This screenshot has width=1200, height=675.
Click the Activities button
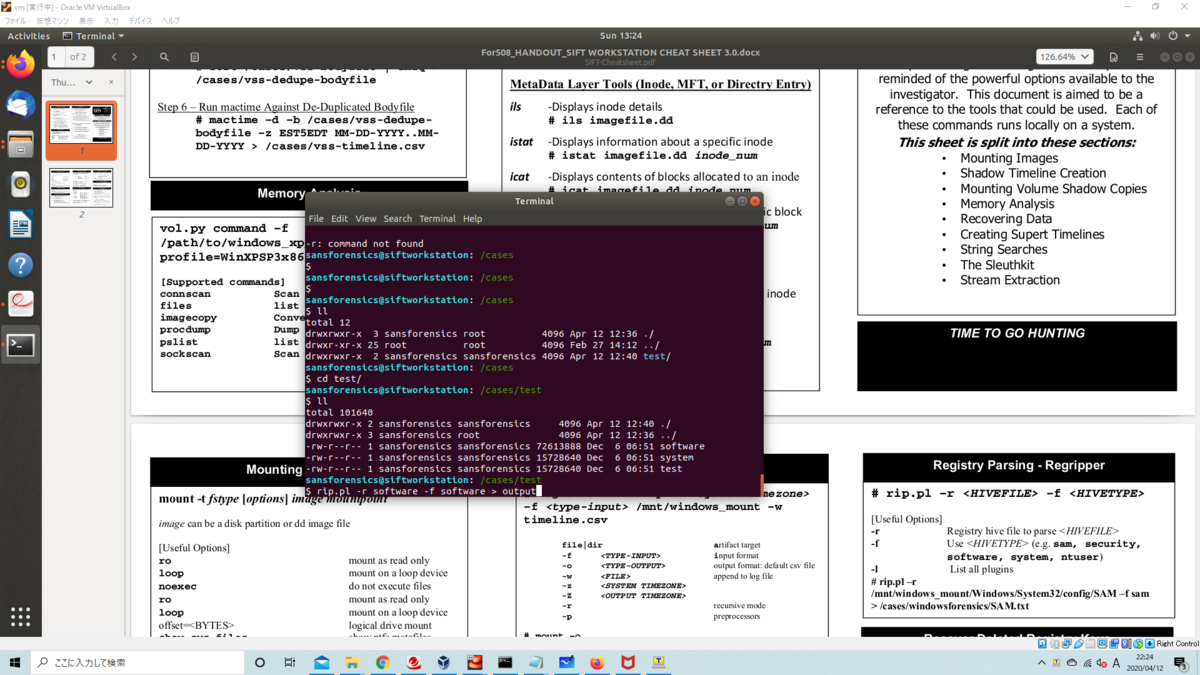(x=29, y=36)
